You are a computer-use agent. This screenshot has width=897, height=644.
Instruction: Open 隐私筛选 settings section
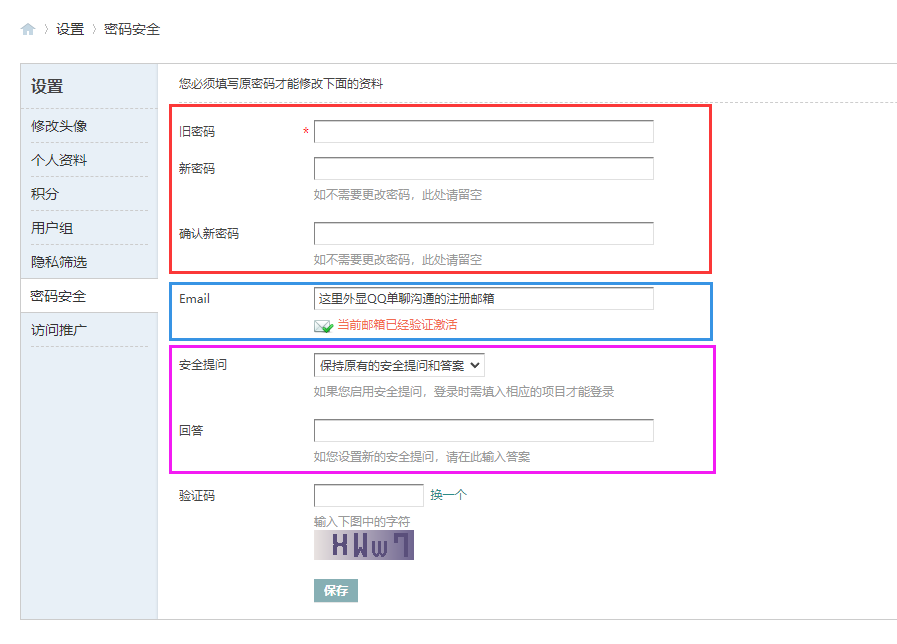(x=59, y=262)
